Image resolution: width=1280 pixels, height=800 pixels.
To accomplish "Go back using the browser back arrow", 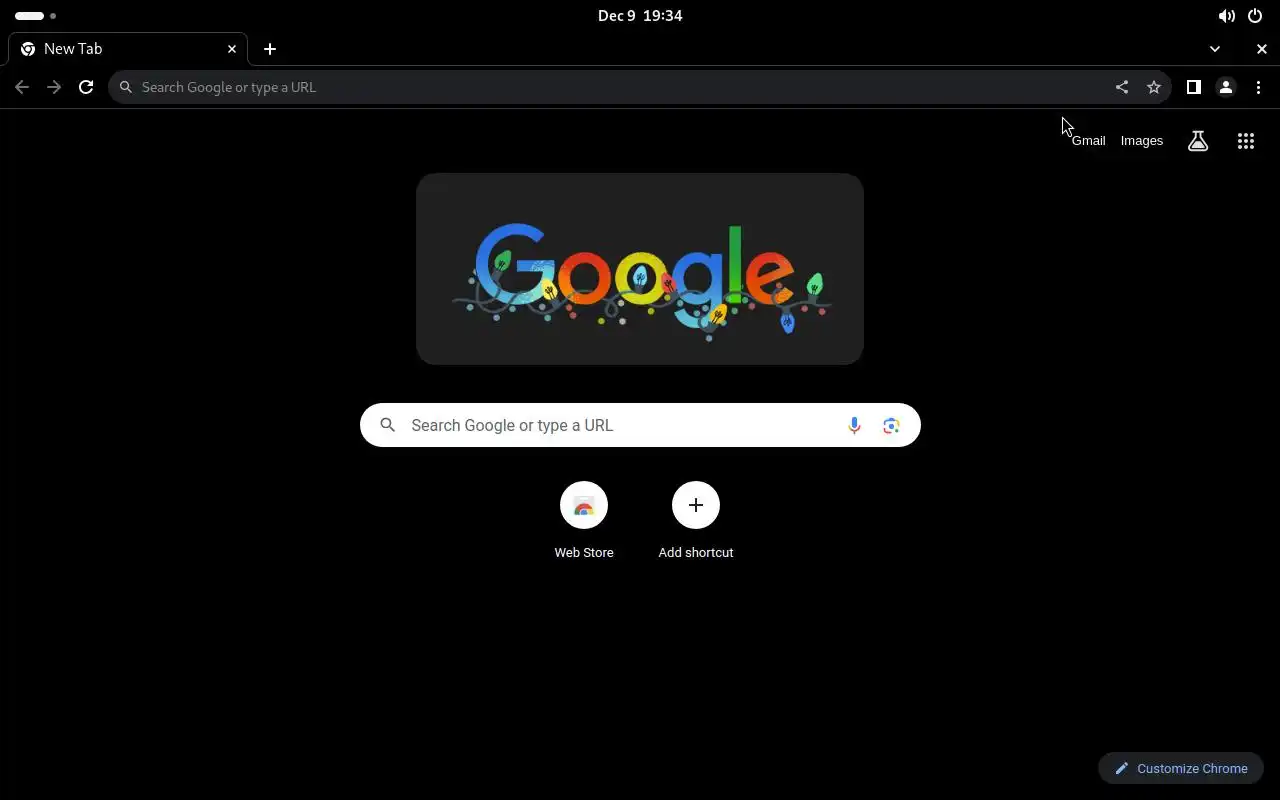I will click(x=22, y=87).
